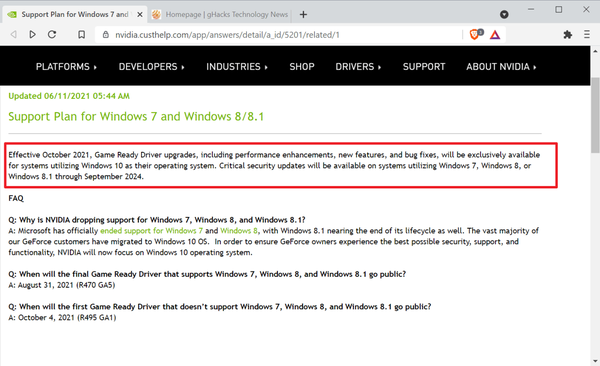Follow the 'ended support for Windows 7' link
The image size is (600, 366).
(x=152, y=231)
